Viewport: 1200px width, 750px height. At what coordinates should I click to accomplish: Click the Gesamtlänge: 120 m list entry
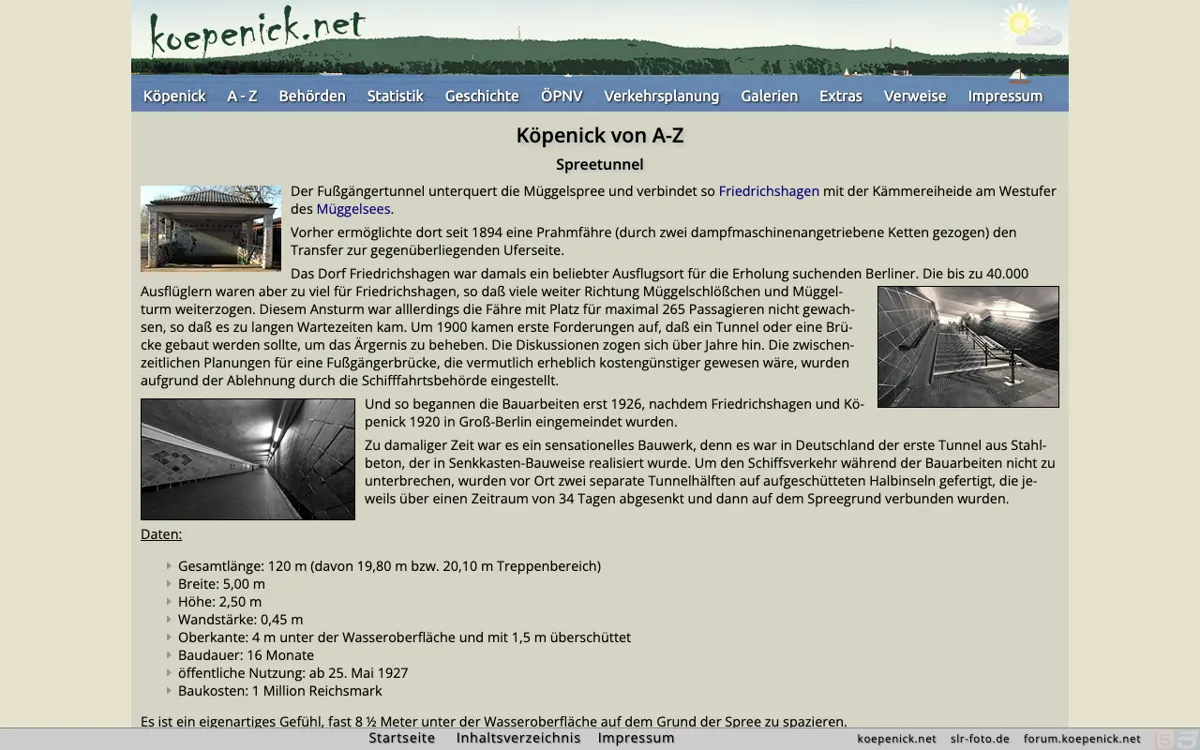coord(389,566)
